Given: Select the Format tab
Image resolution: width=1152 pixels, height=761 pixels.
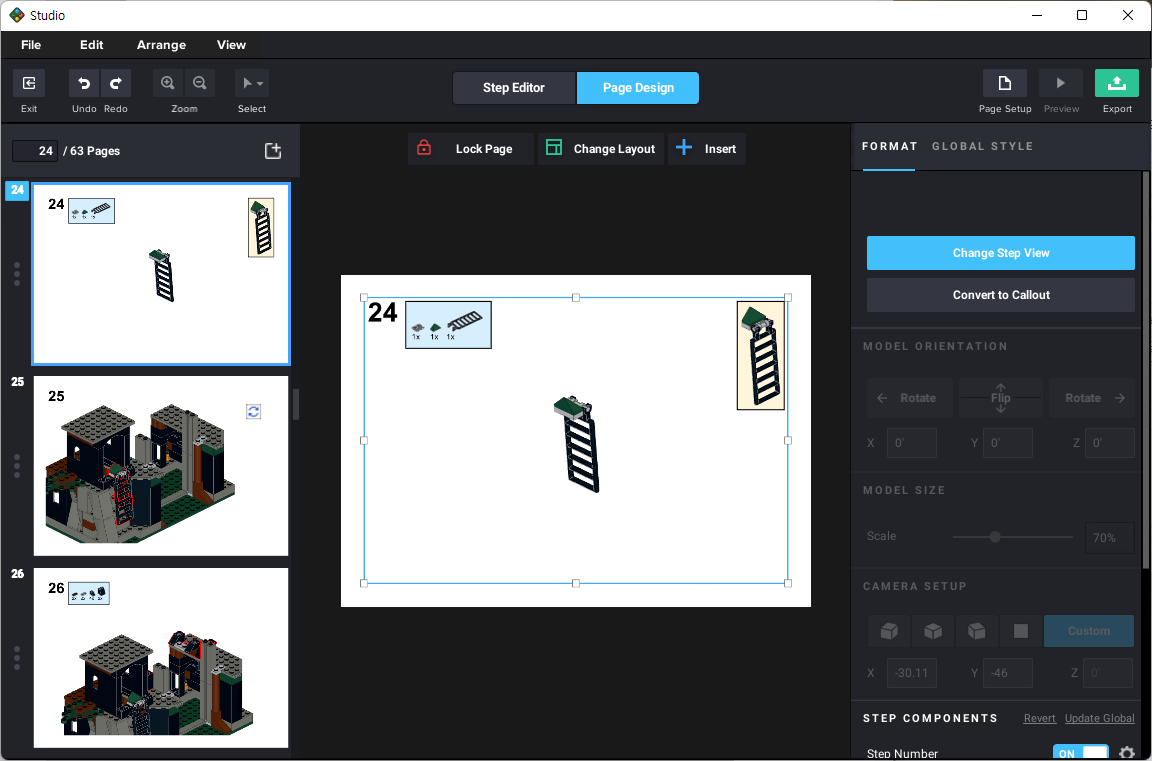Looking at the screenshot, I should tap(889, 146).
